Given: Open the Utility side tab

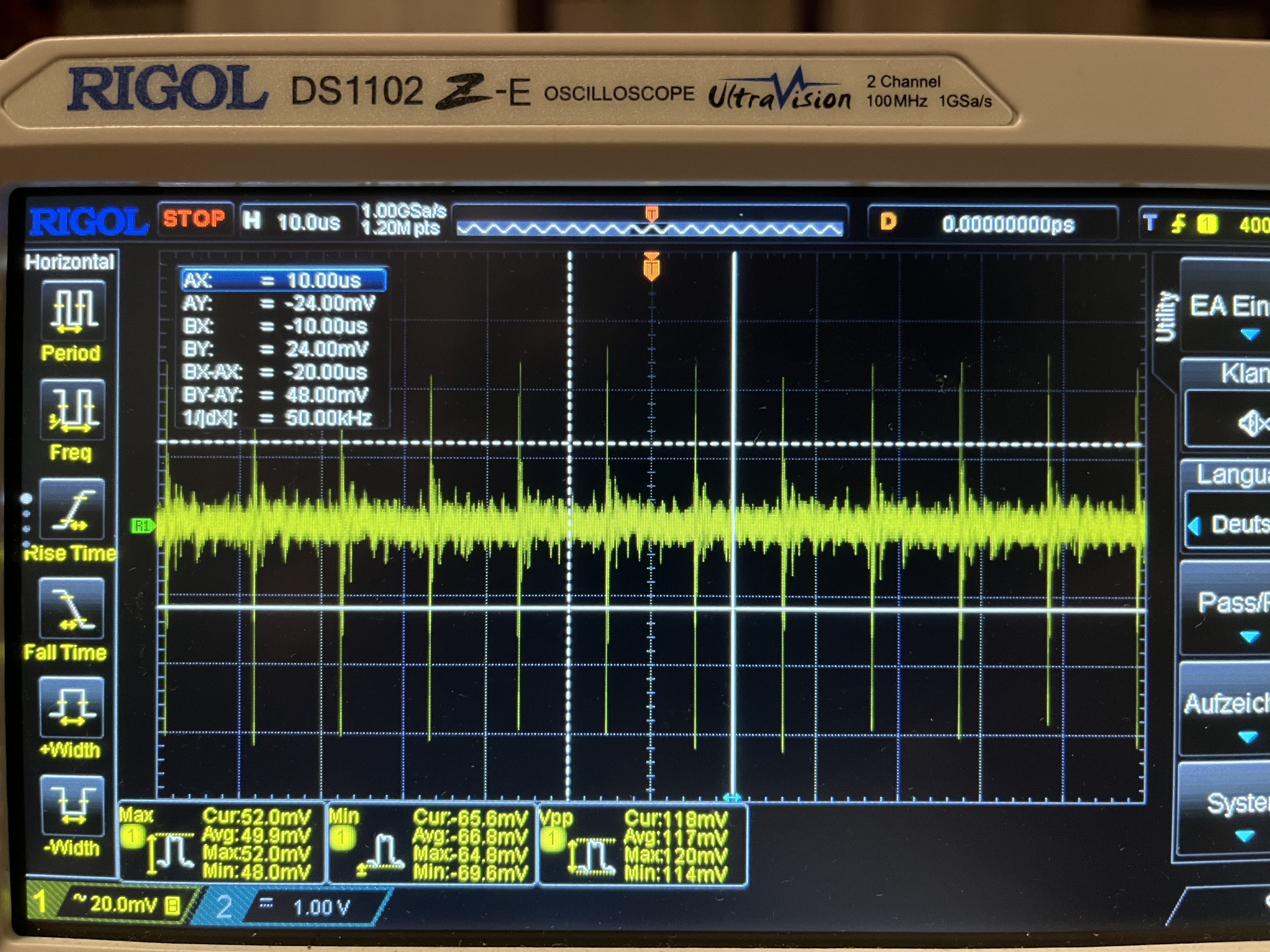Looking at the screenshot, I should [1166, 316].
